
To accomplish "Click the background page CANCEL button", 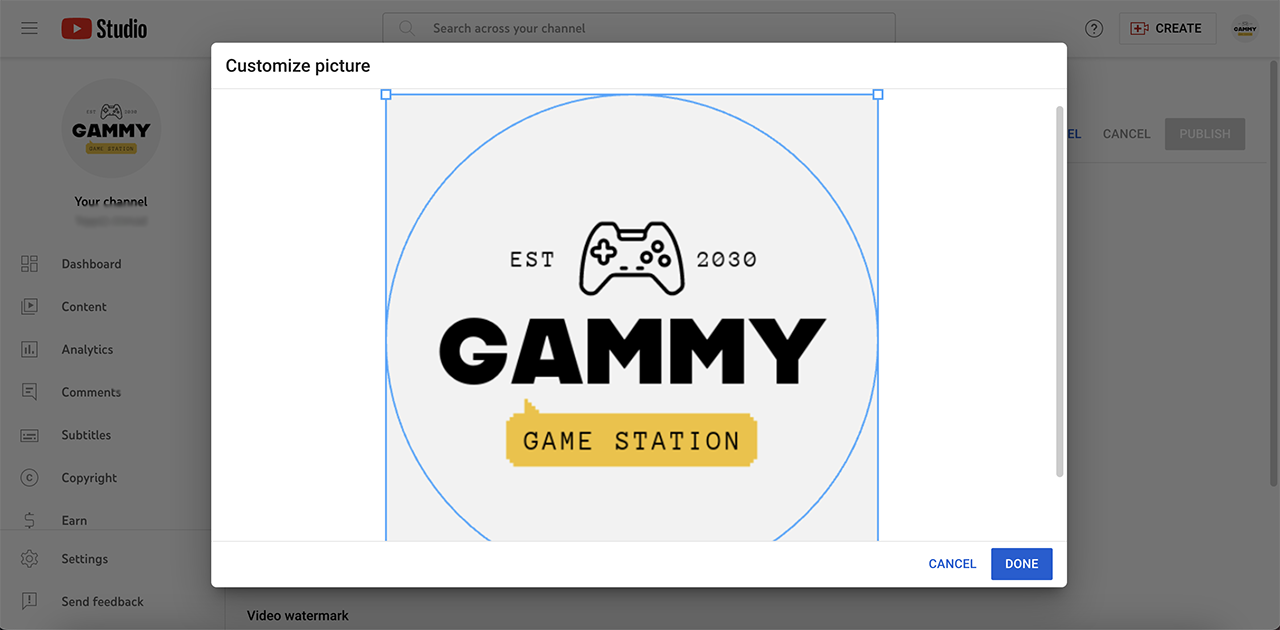I will tap(1126, 134).
